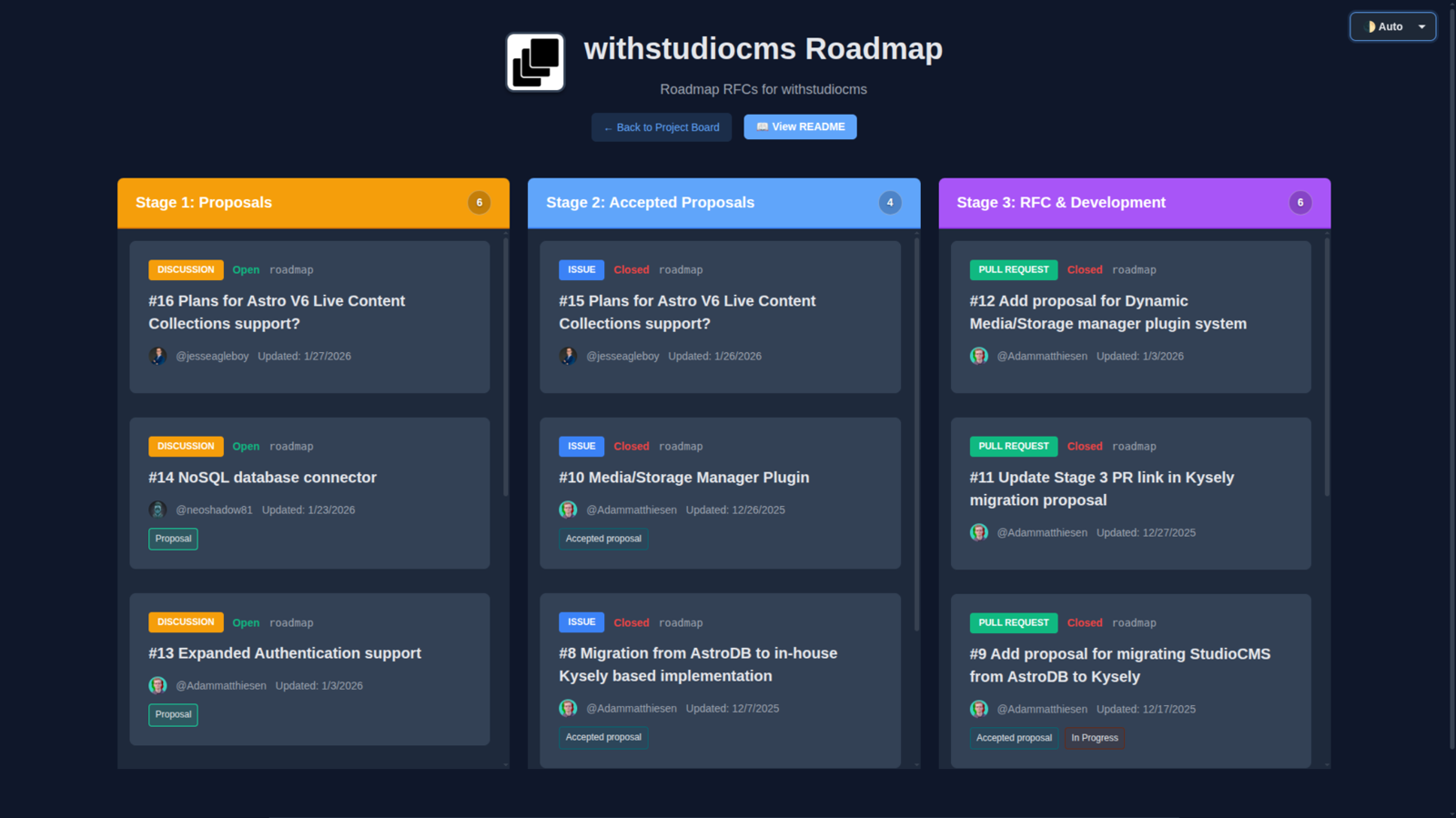This screenshot has width=1456, height=818.
Task: Click "Updated: 1/27/2026" on card #16
Action: coord(304,357)
